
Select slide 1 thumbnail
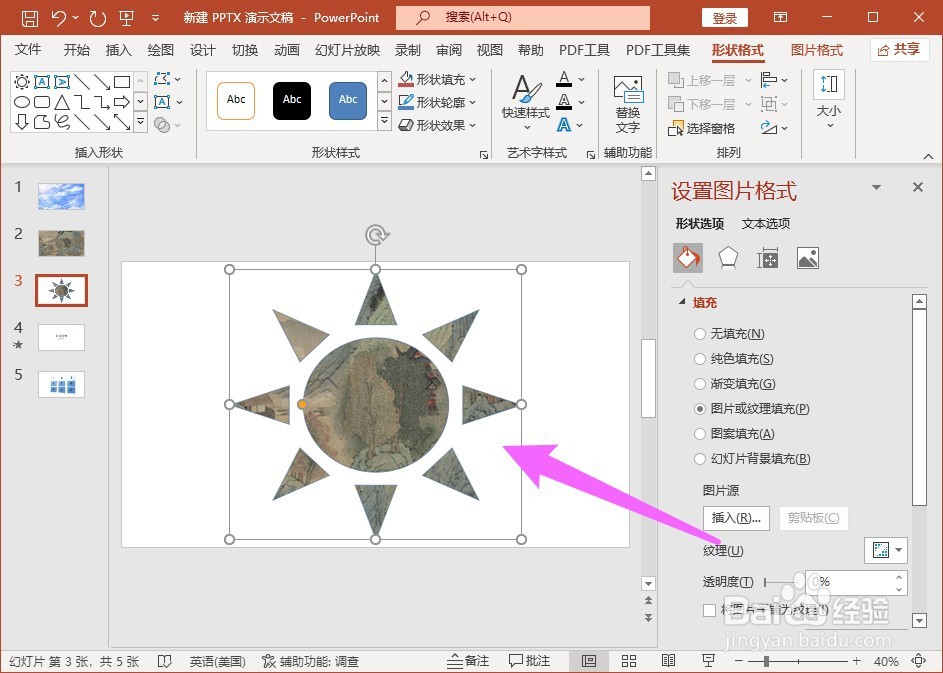click(61, 197)
